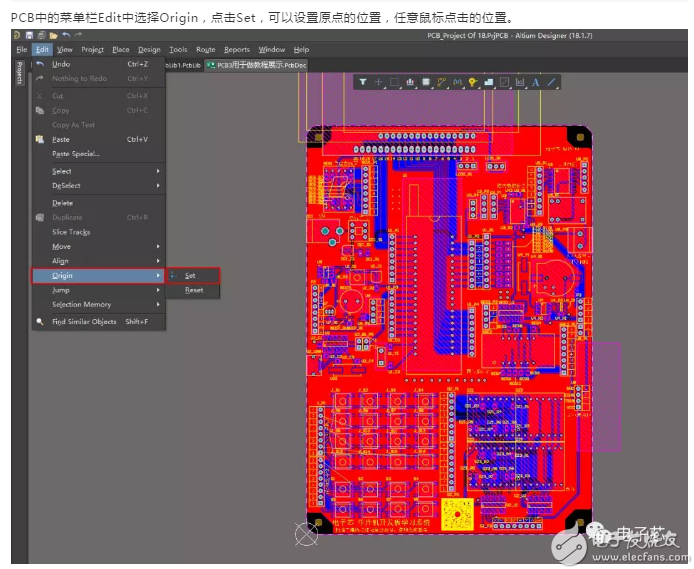Open the View menu
Screen dimensions: 694x569
[x=65, y=50]
